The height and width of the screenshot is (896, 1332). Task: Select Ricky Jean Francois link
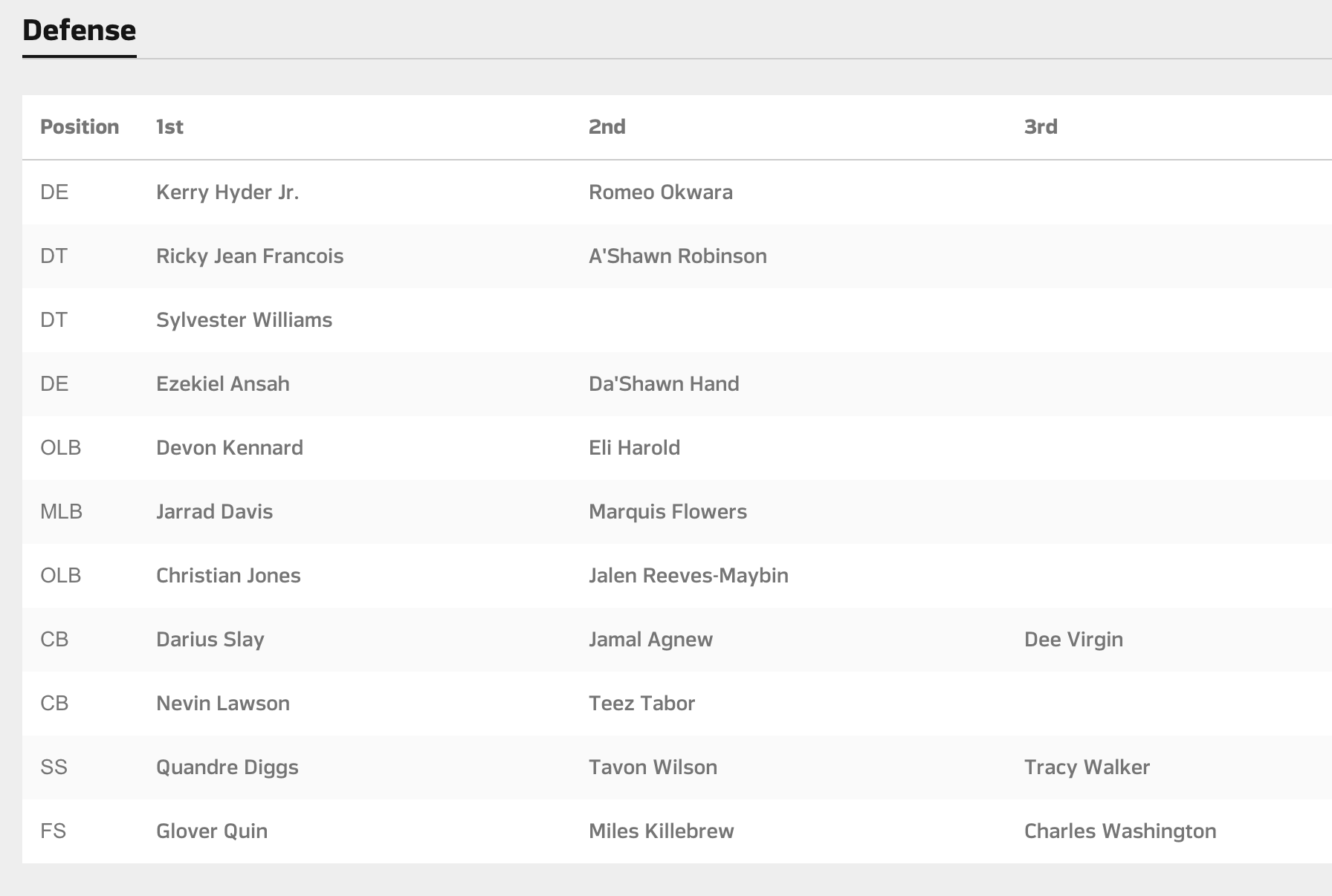coord(249,256)
